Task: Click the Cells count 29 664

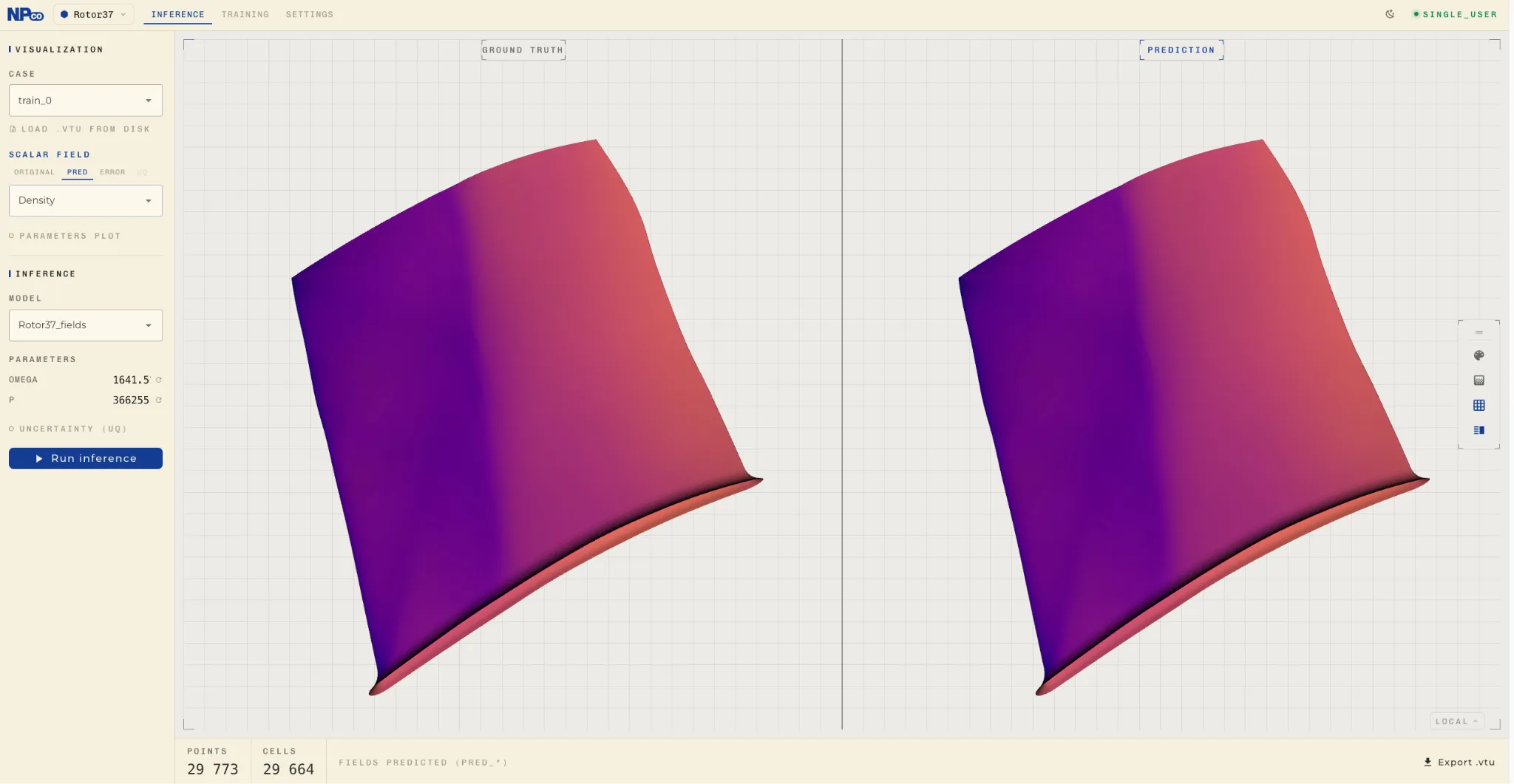Action: click(x=288, y=769)
